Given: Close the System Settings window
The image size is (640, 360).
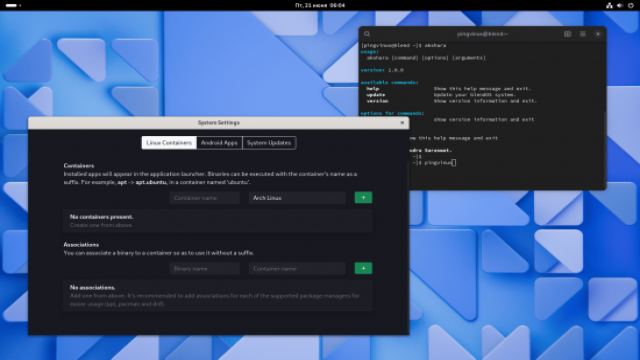Looking at the screenshot, I should pos(402,122).
